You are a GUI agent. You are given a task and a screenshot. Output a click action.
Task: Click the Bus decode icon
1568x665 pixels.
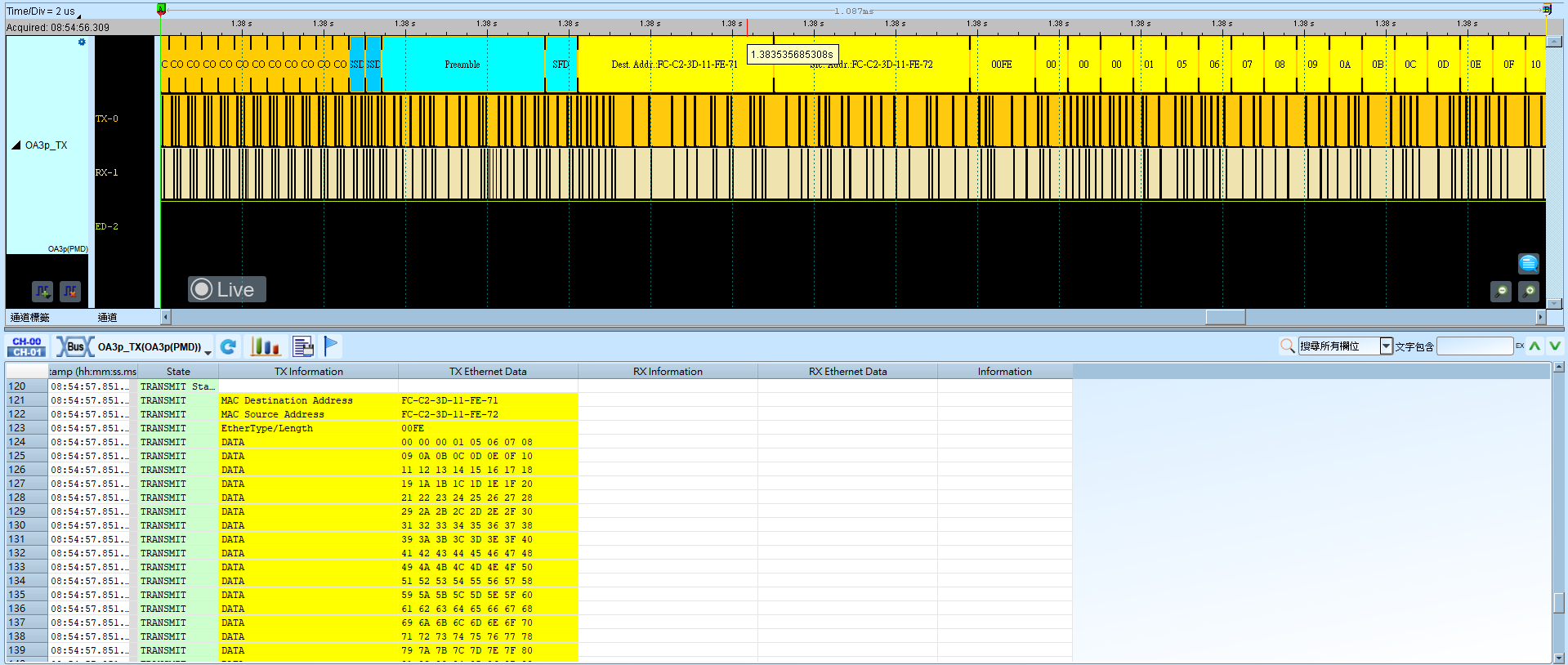[x=74, y=346]
